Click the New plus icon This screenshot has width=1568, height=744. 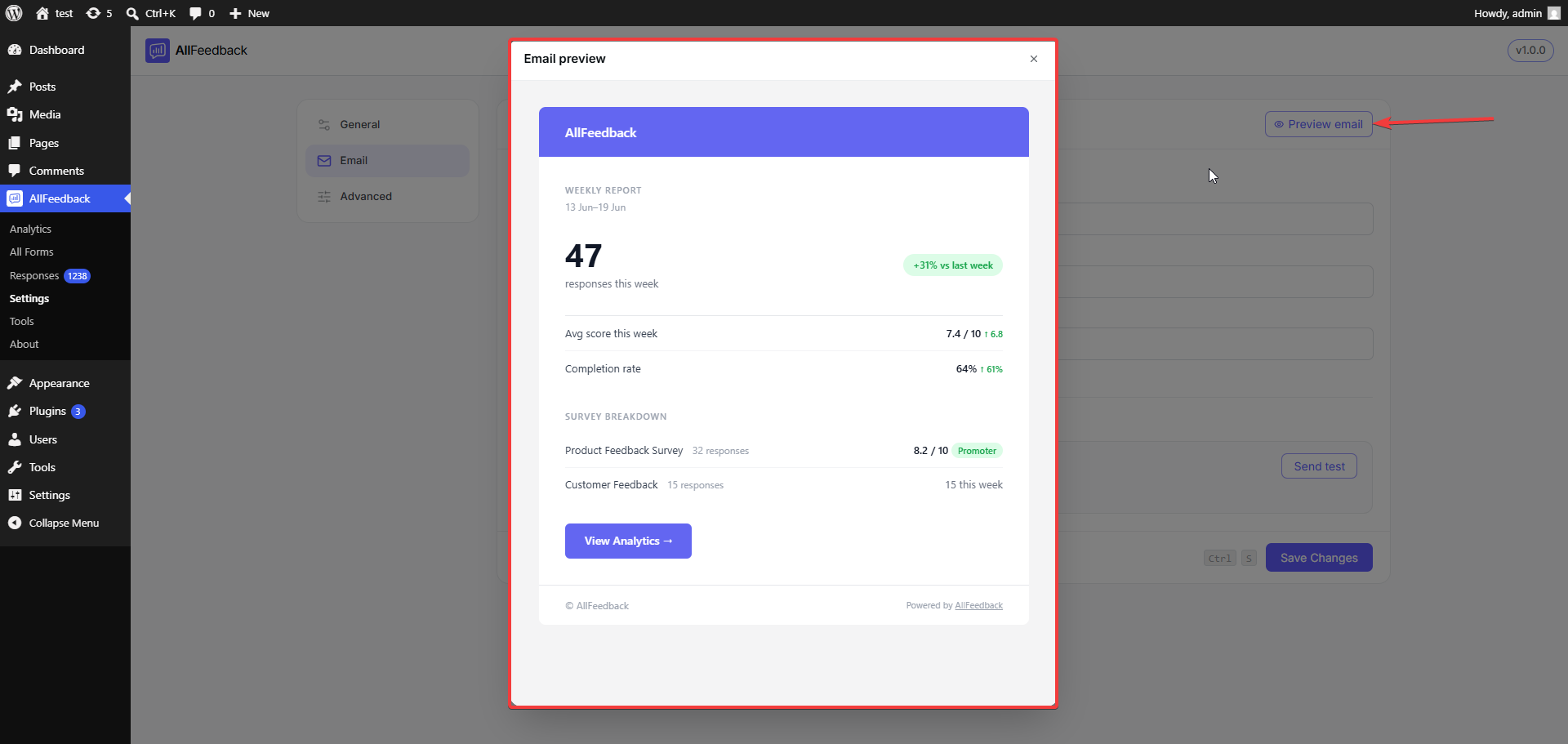point(235,13)
